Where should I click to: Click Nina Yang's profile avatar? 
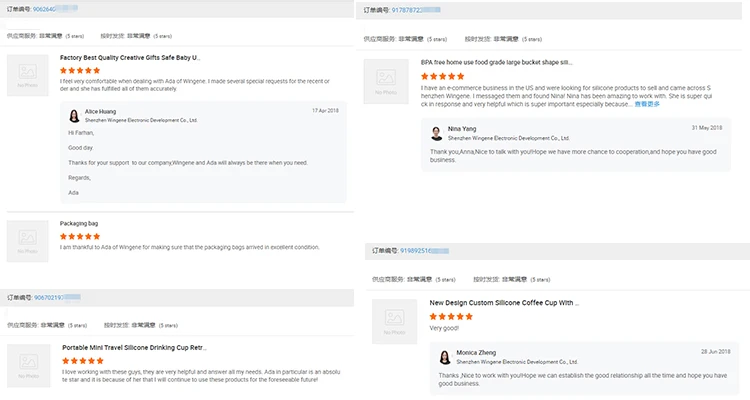click(x=436, y=133)
